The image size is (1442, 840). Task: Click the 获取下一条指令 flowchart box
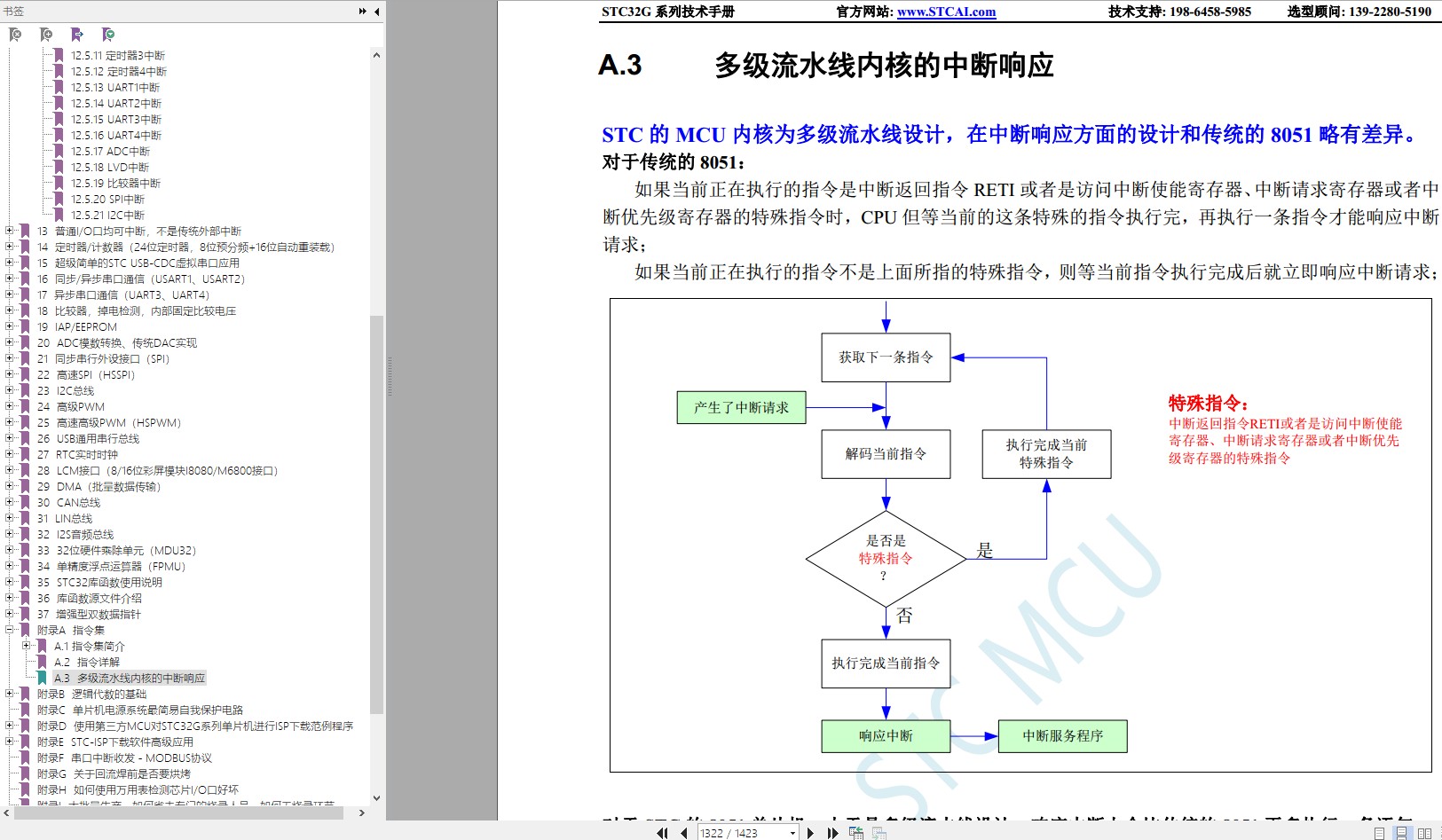[x=886, y=357]
